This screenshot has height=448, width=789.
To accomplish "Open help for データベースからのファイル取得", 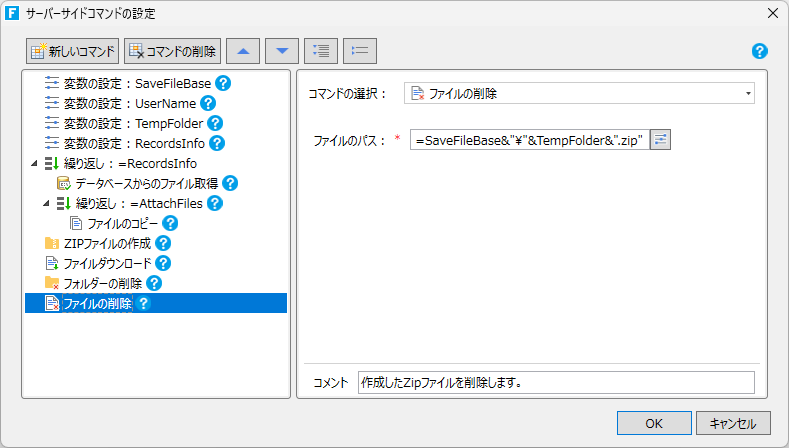I will (x=230, y=183).
